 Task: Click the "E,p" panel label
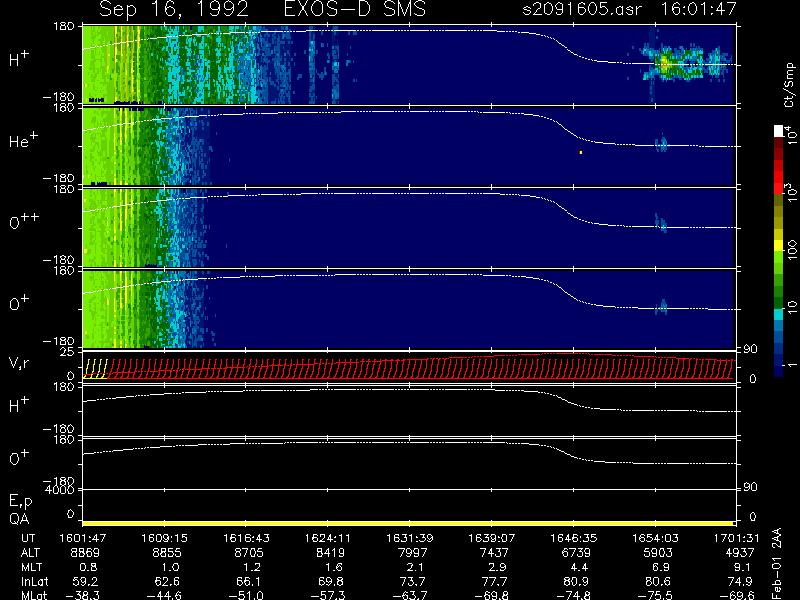20,502
